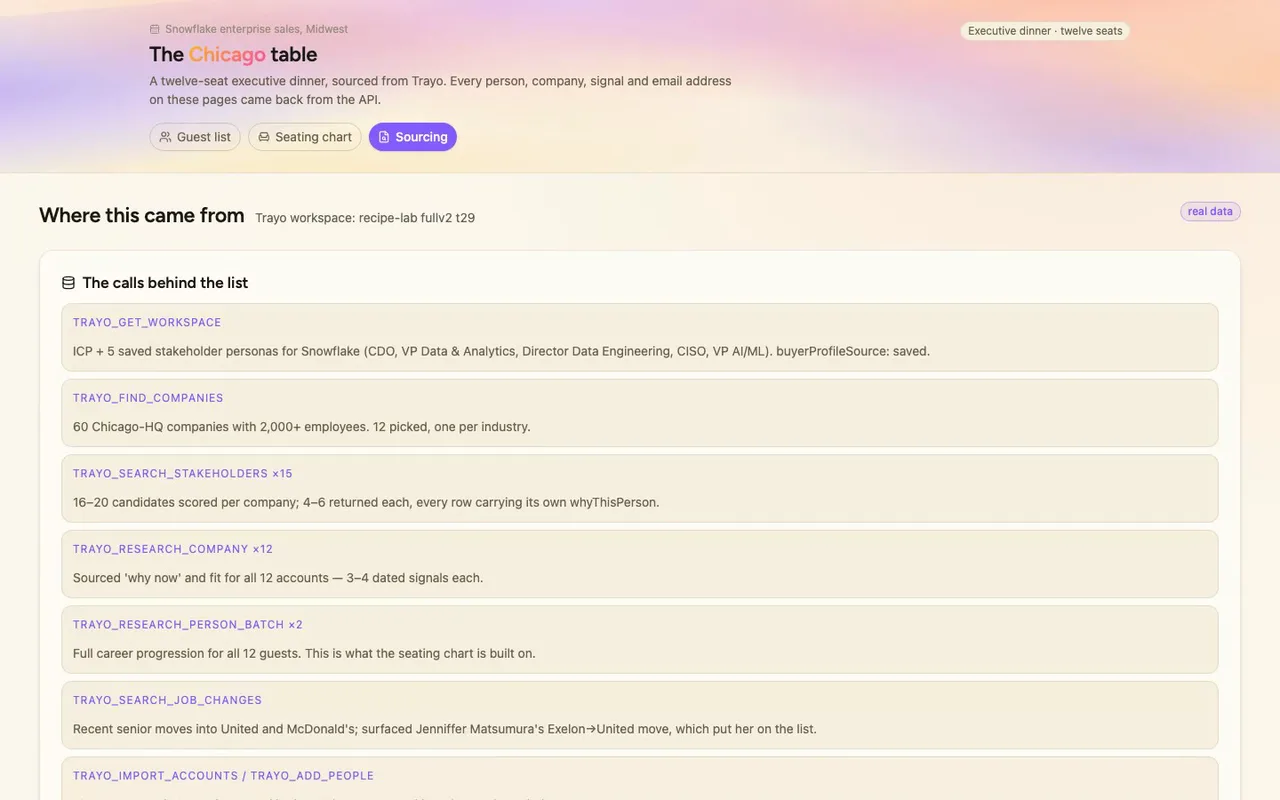This screenshot has width=1280, height=800.
Task: Switch to the Seating chart tab
Action: [x=305, y=137]
